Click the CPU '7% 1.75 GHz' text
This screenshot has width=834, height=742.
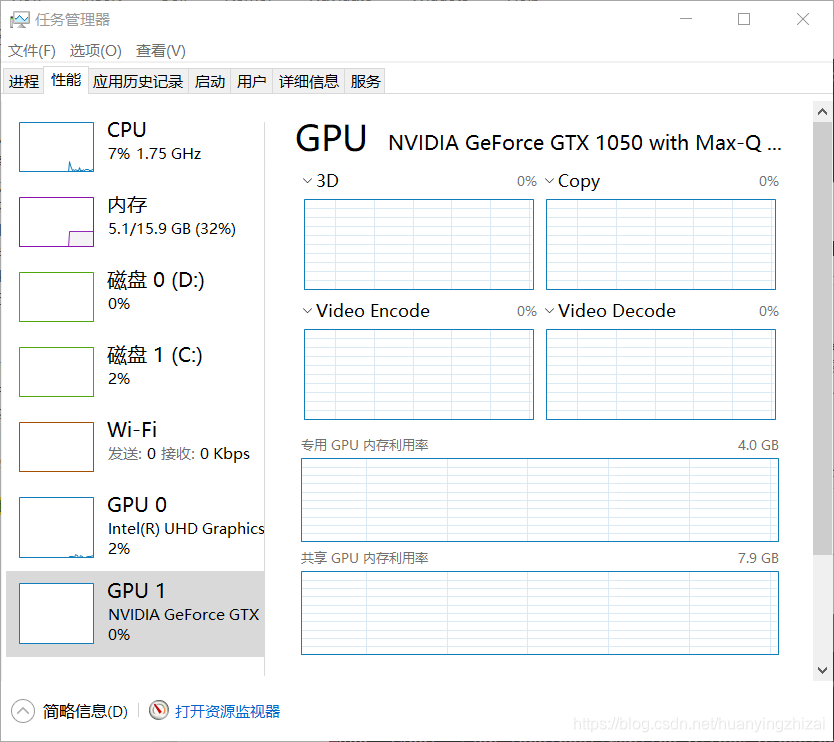coord(154,154)
